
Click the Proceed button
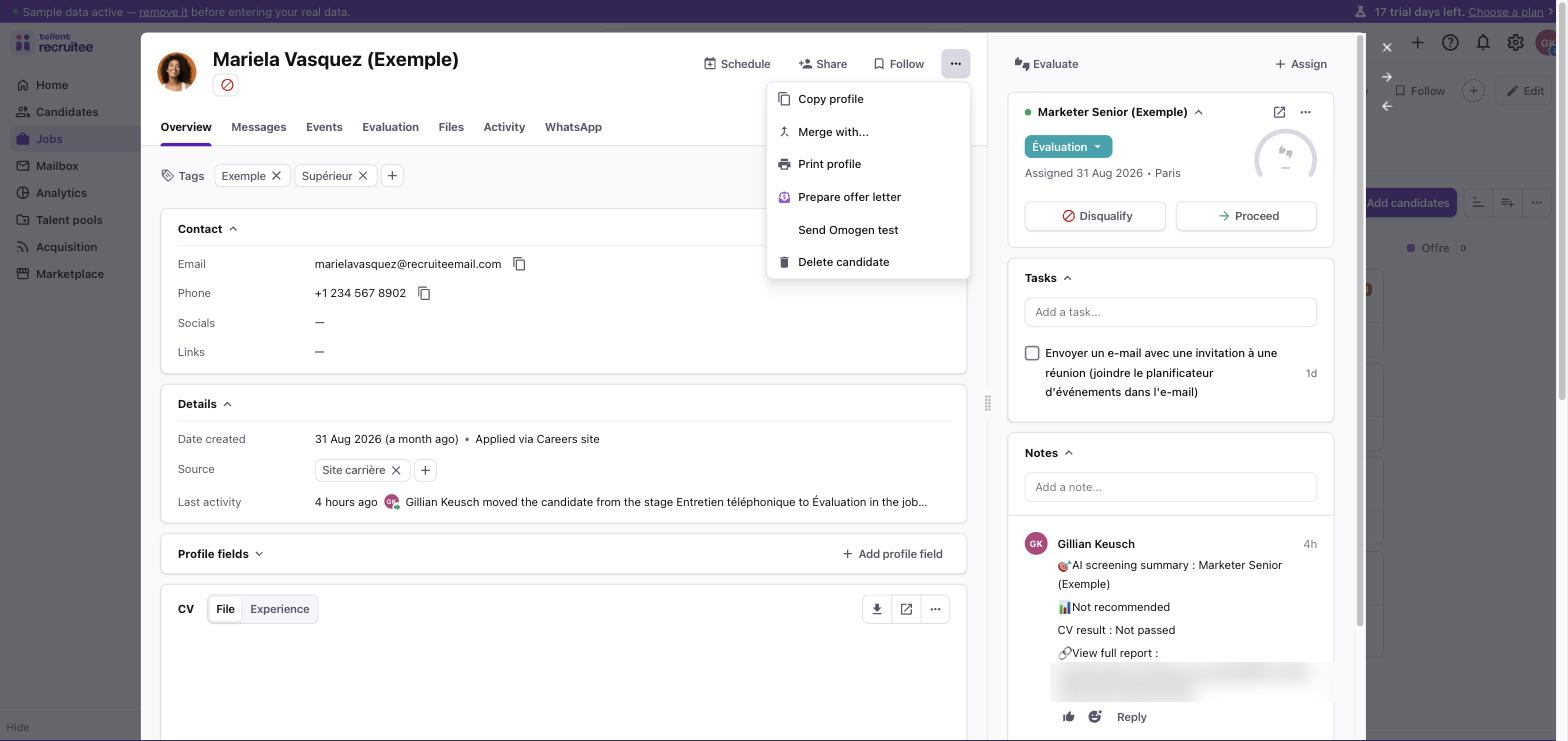tap(1246, 216)
